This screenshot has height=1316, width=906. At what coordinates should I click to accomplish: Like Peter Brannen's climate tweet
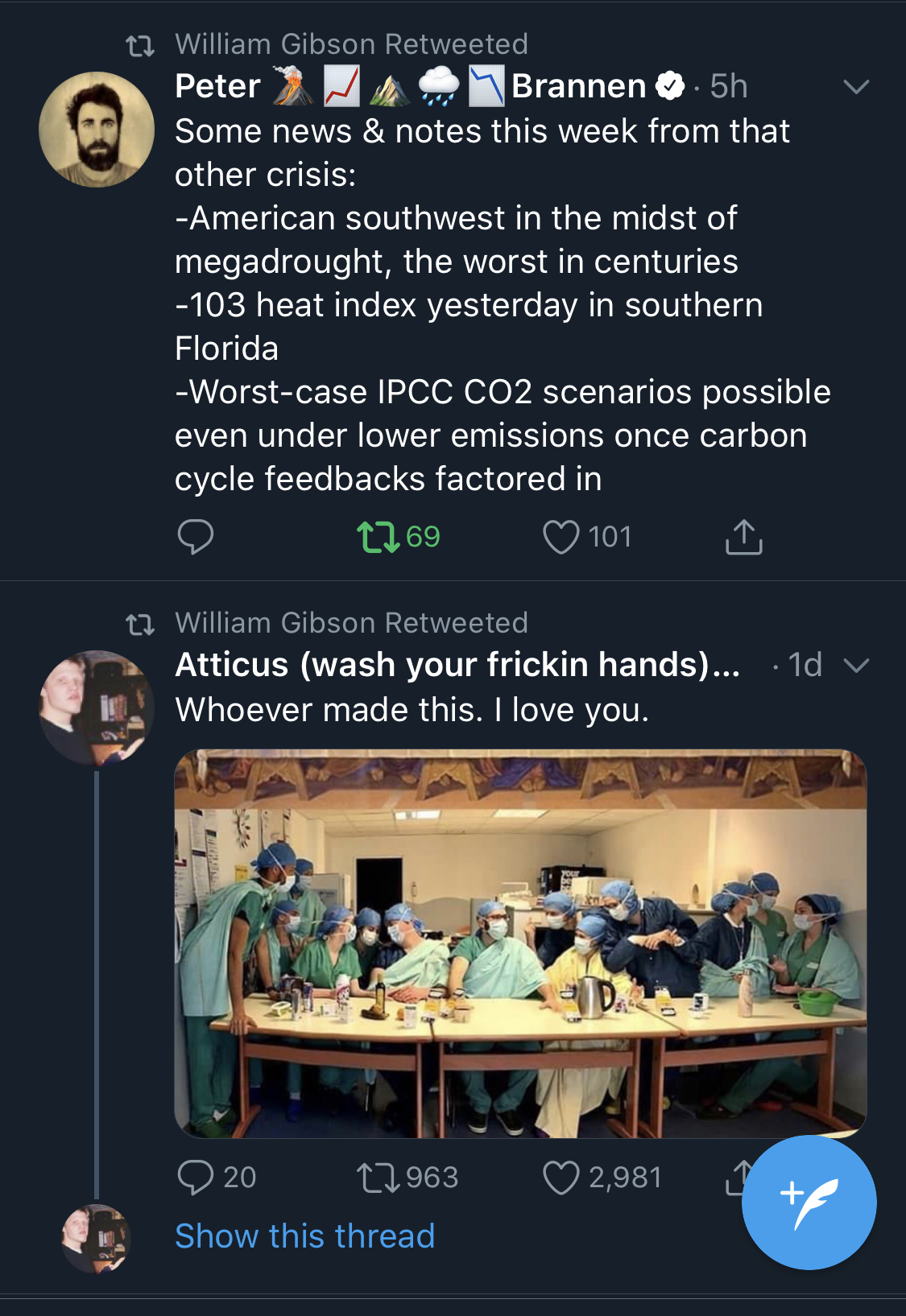click(x=561, y=537)
